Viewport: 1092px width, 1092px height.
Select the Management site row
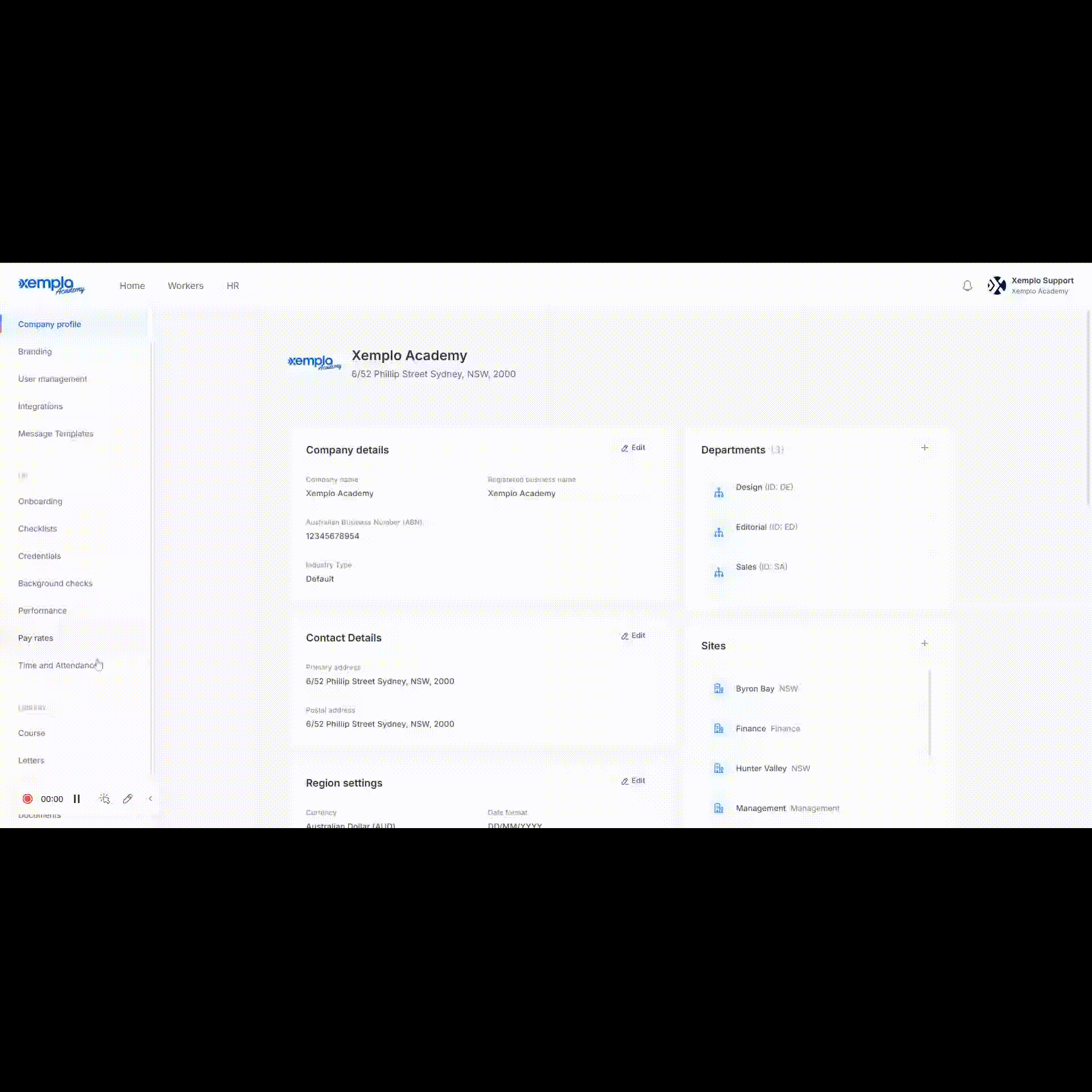click(787, 808)
